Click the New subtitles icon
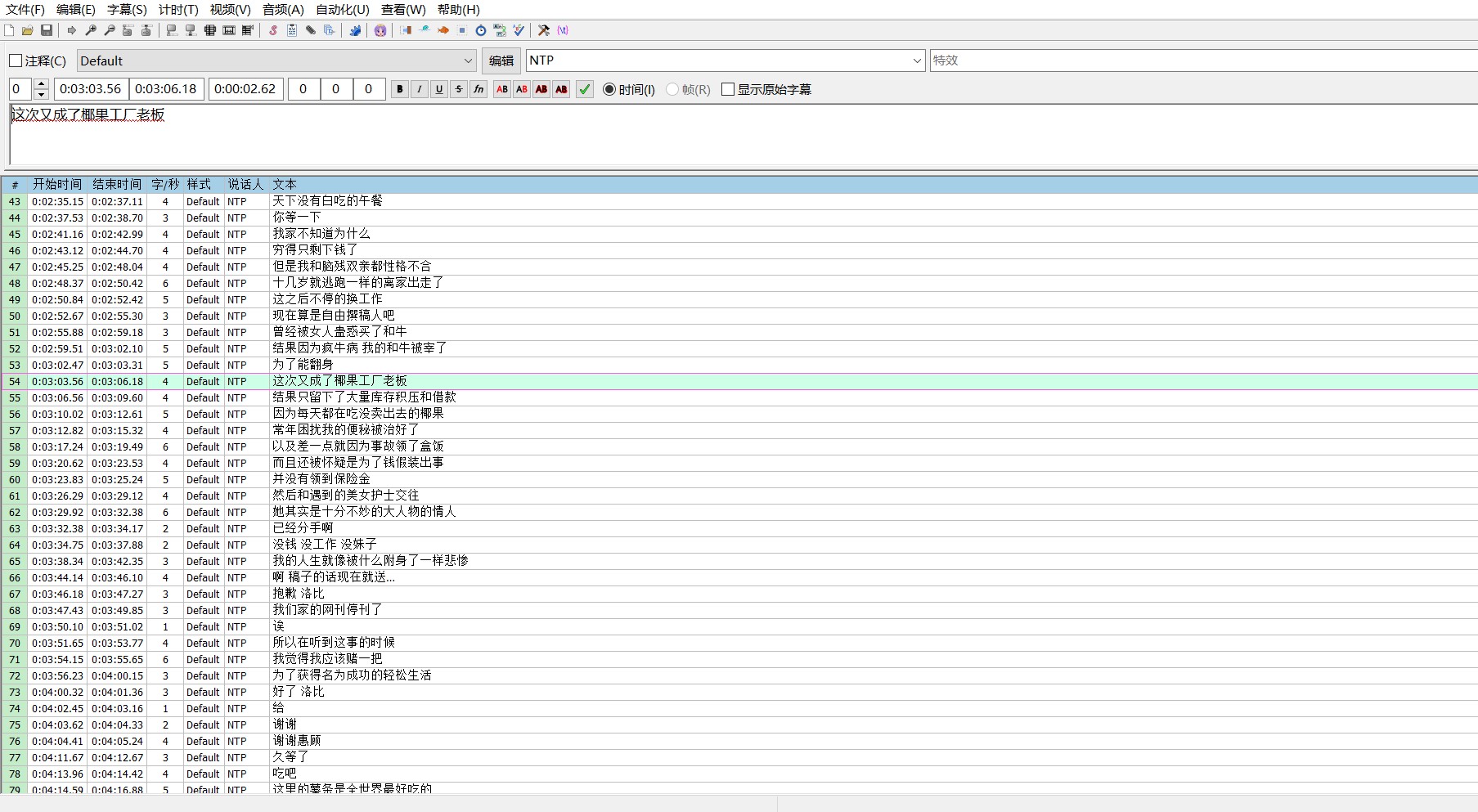 click(9, 30)
